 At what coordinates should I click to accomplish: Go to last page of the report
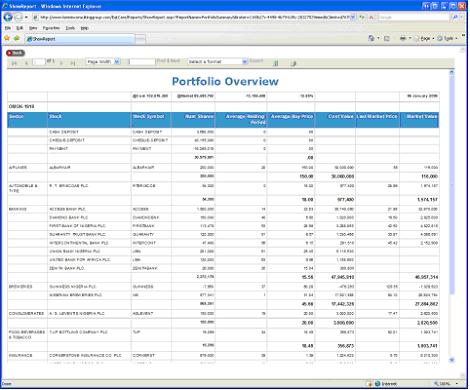click(73, 63)
